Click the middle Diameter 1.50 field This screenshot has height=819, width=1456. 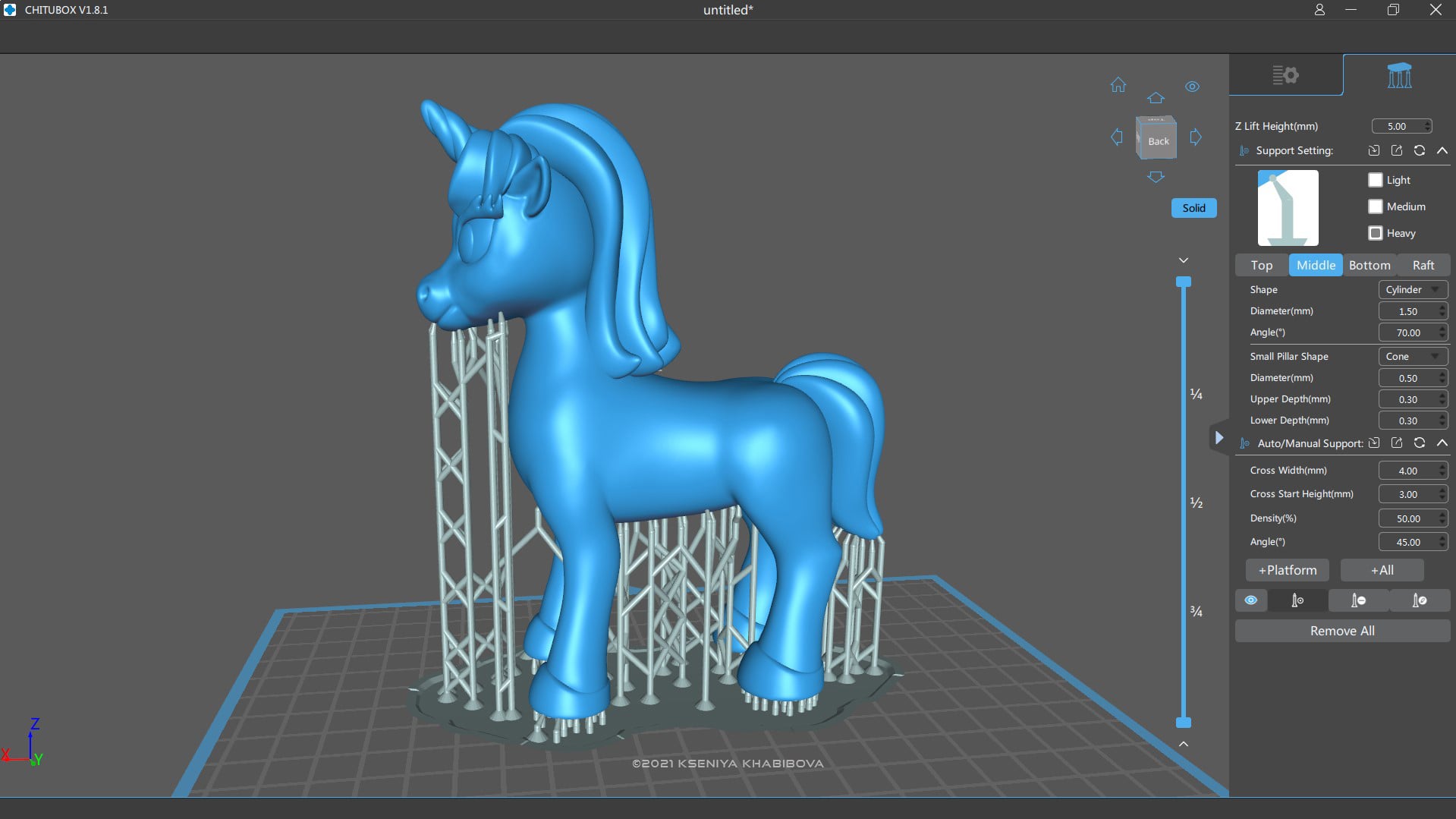[x=1413, y=311]
